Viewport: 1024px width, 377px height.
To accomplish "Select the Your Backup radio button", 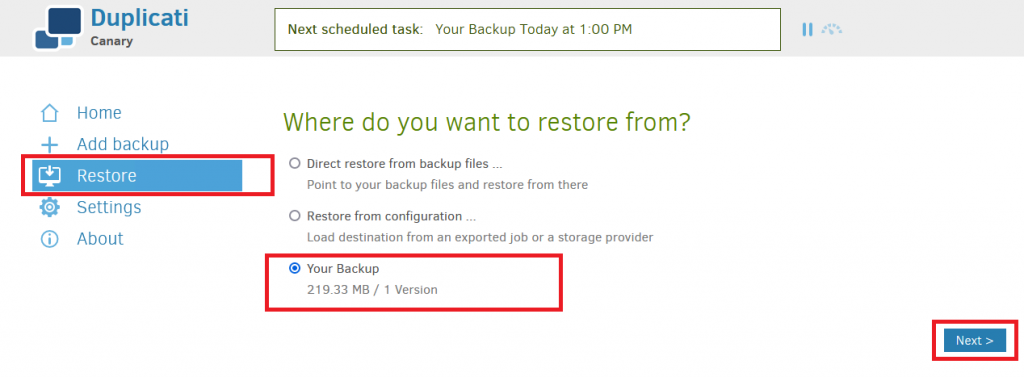I will [x=295, y=268].
